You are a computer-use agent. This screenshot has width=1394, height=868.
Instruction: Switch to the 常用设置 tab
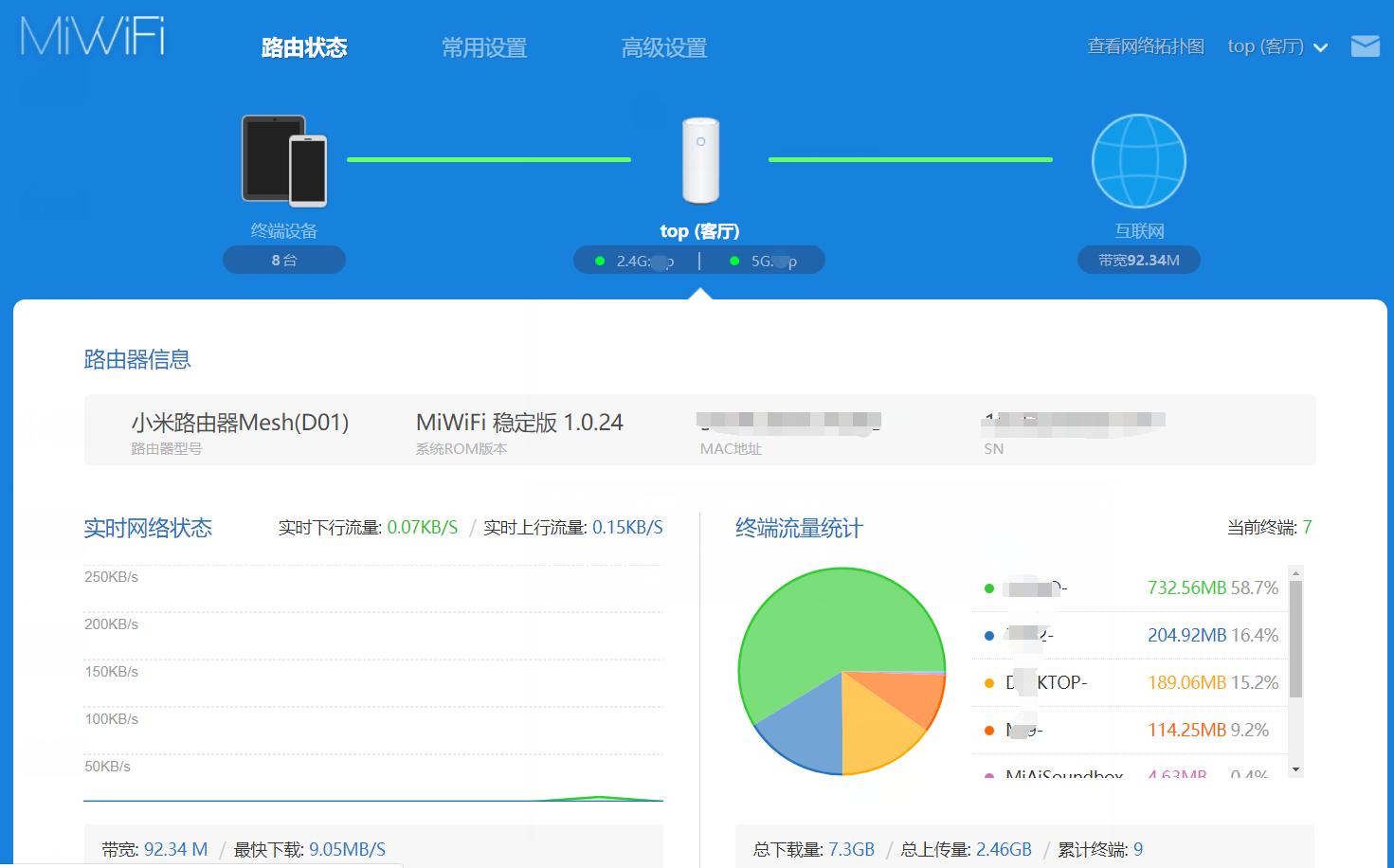[483, 47]
